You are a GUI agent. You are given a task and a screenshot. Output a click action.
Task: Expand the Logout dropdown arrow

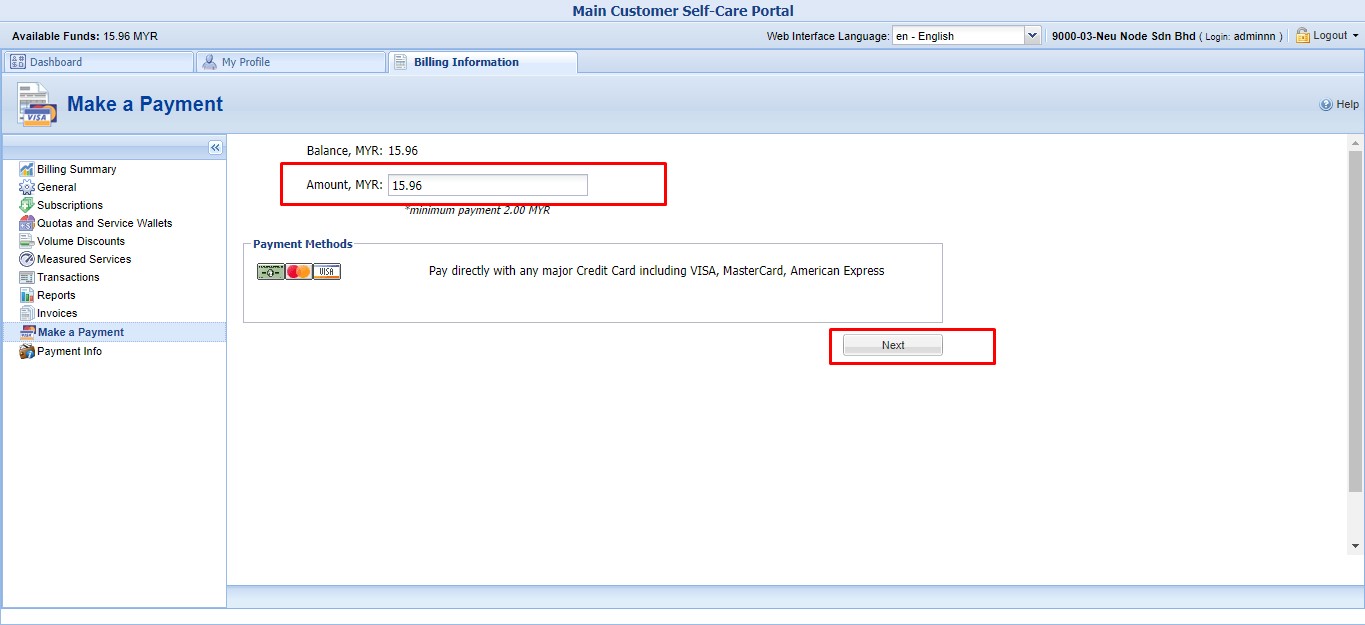(x=1355, y=36)
